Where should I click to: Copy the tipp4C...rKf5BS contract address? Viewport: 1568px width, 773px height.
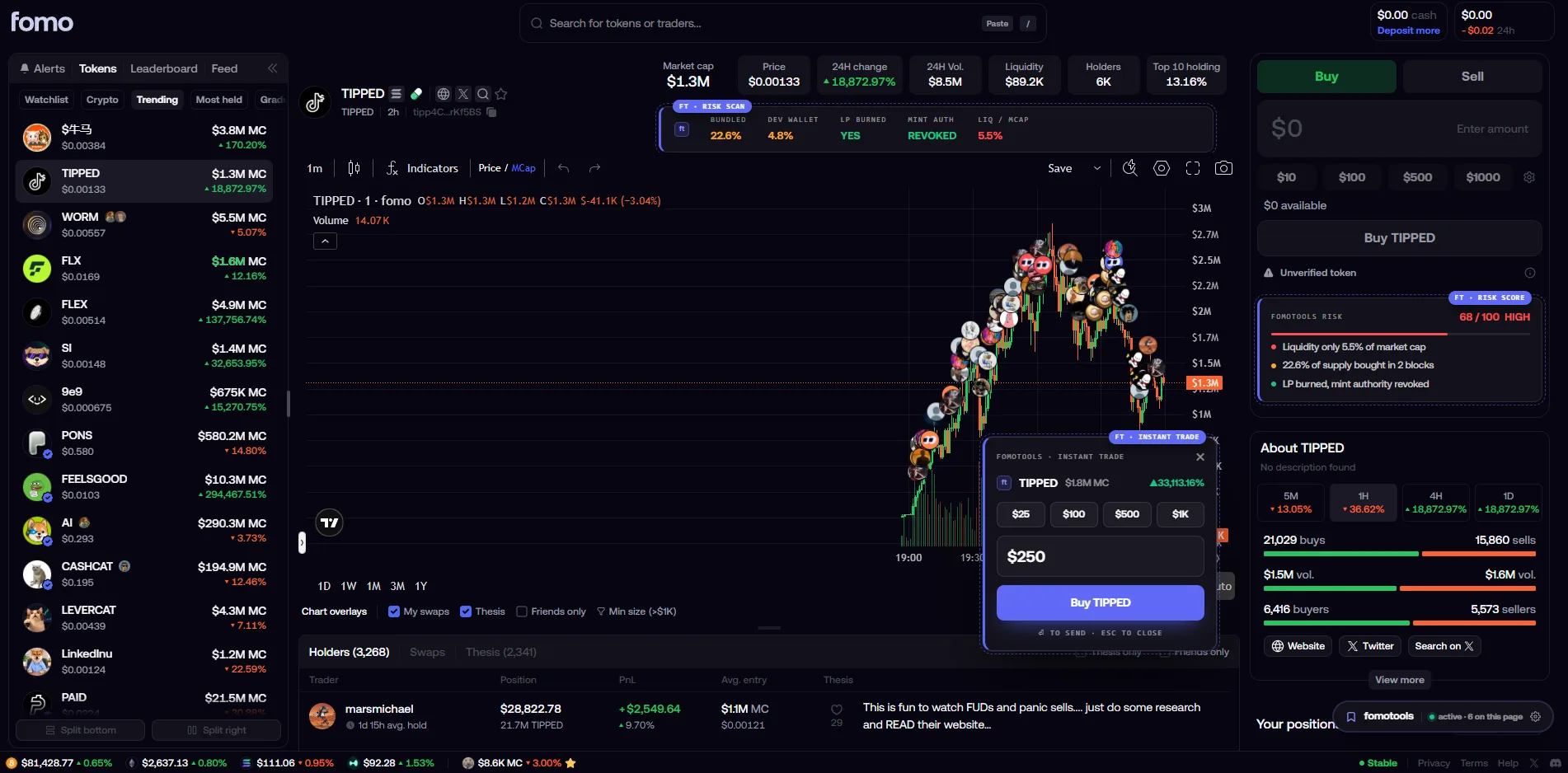click(x=491, y=112)
